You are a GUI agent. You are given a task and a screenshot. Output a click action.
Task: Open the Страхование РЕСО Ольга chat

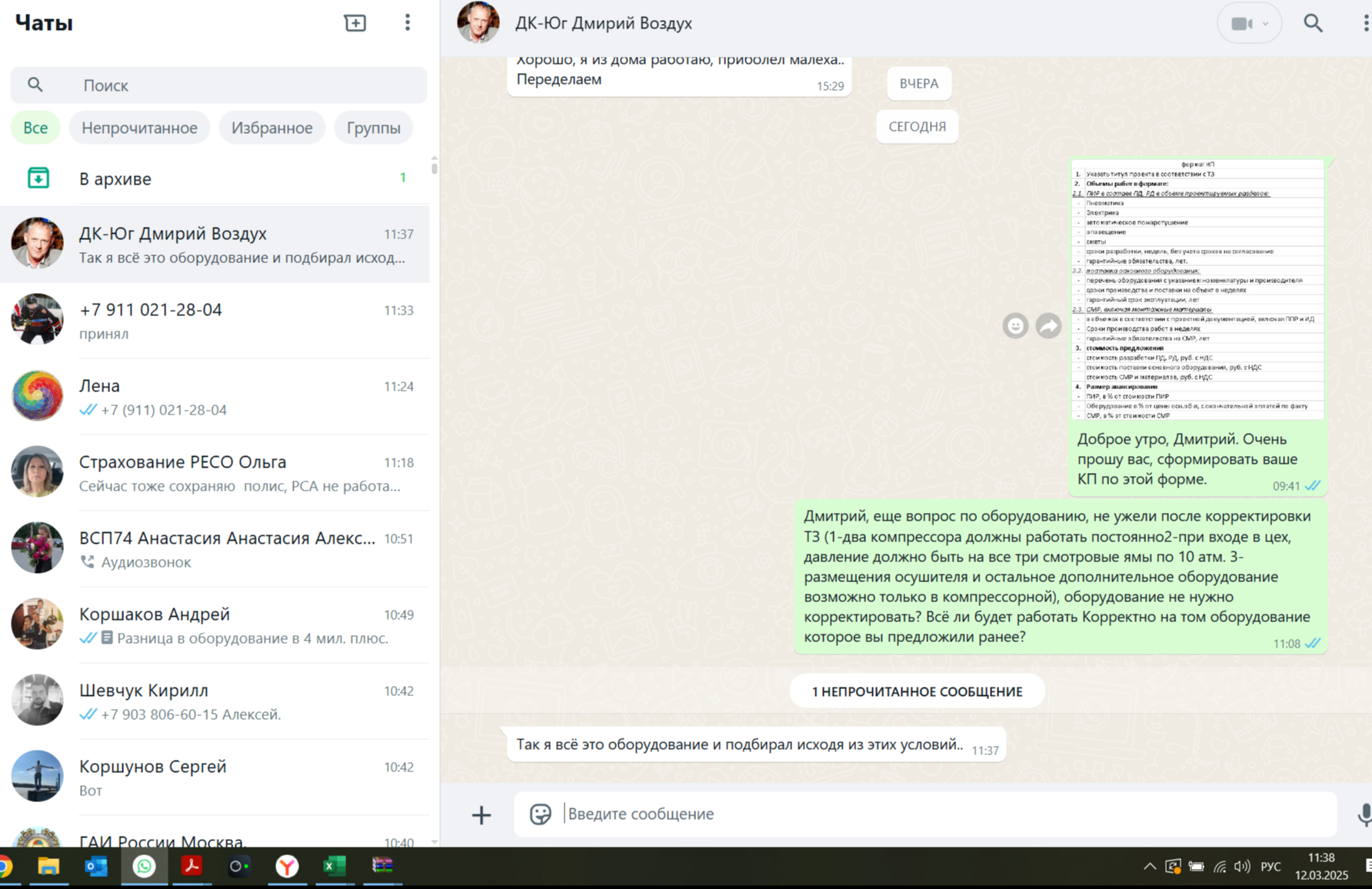click(x=215, y=473)
